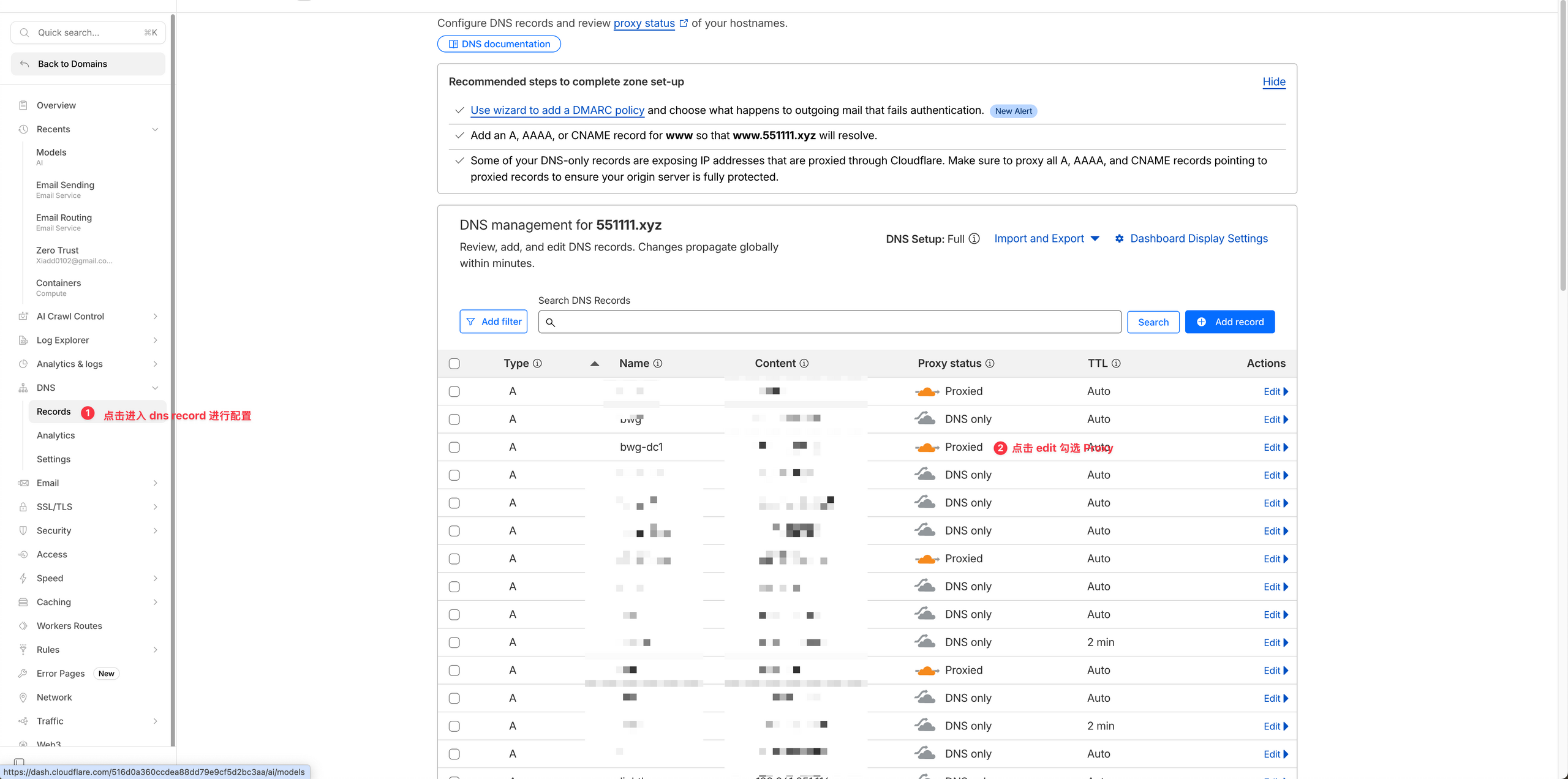
Task: Click the Security shield icon
Action: [x=23, y=530]
